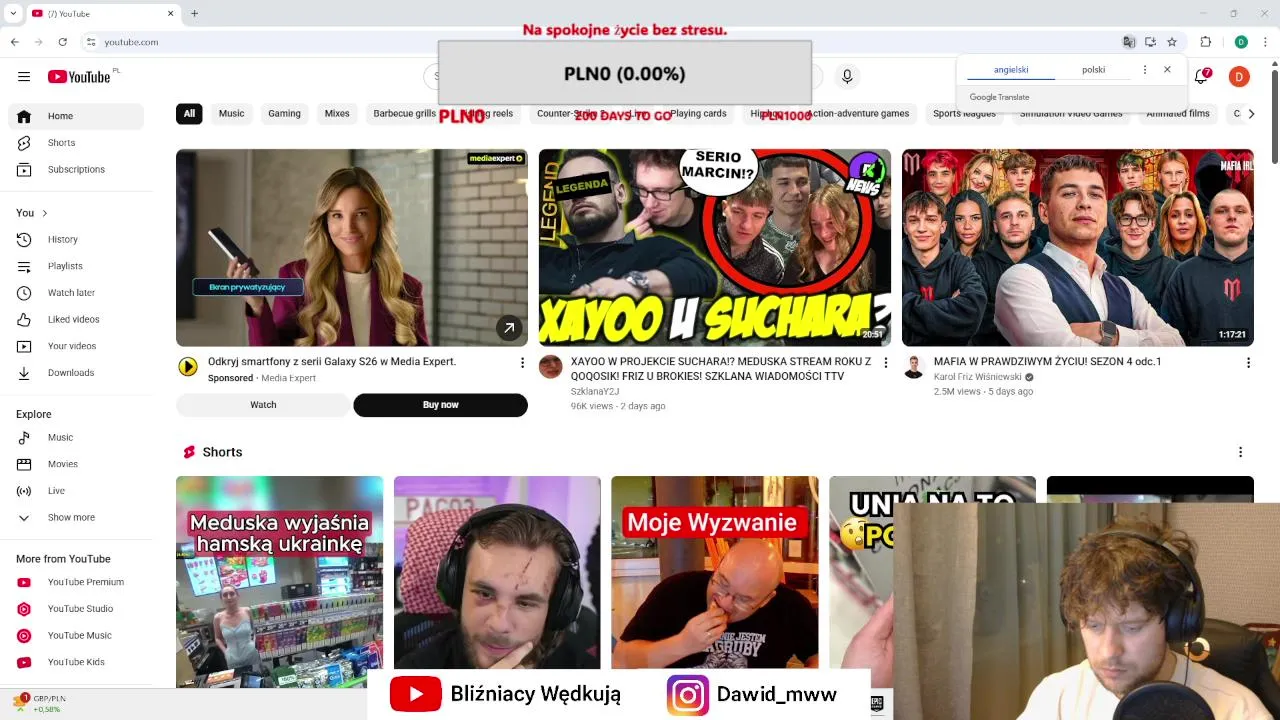Select the Mixes filter chip

(337, 114)
